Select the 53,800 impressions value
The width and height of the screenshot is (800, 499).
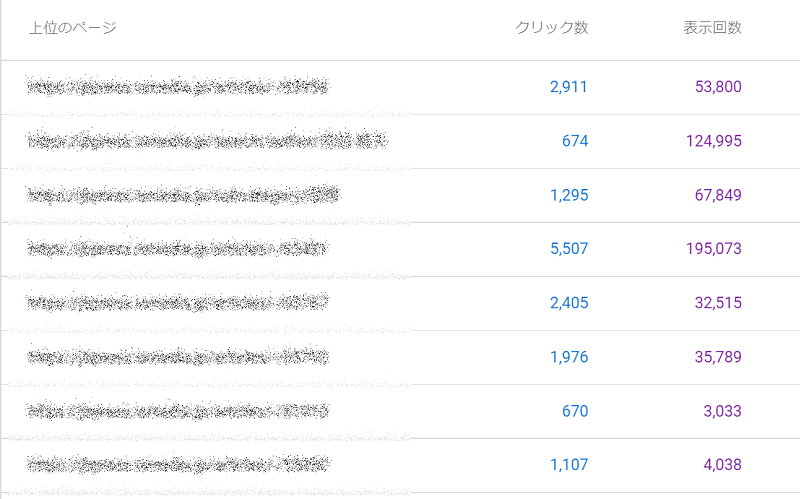click(x=718, y=87)
